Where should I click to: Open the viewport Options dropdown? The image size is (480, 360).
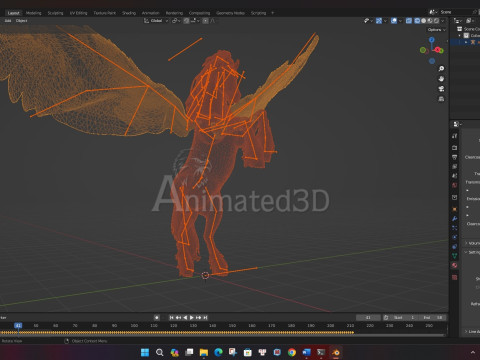[x=436, y=30]
